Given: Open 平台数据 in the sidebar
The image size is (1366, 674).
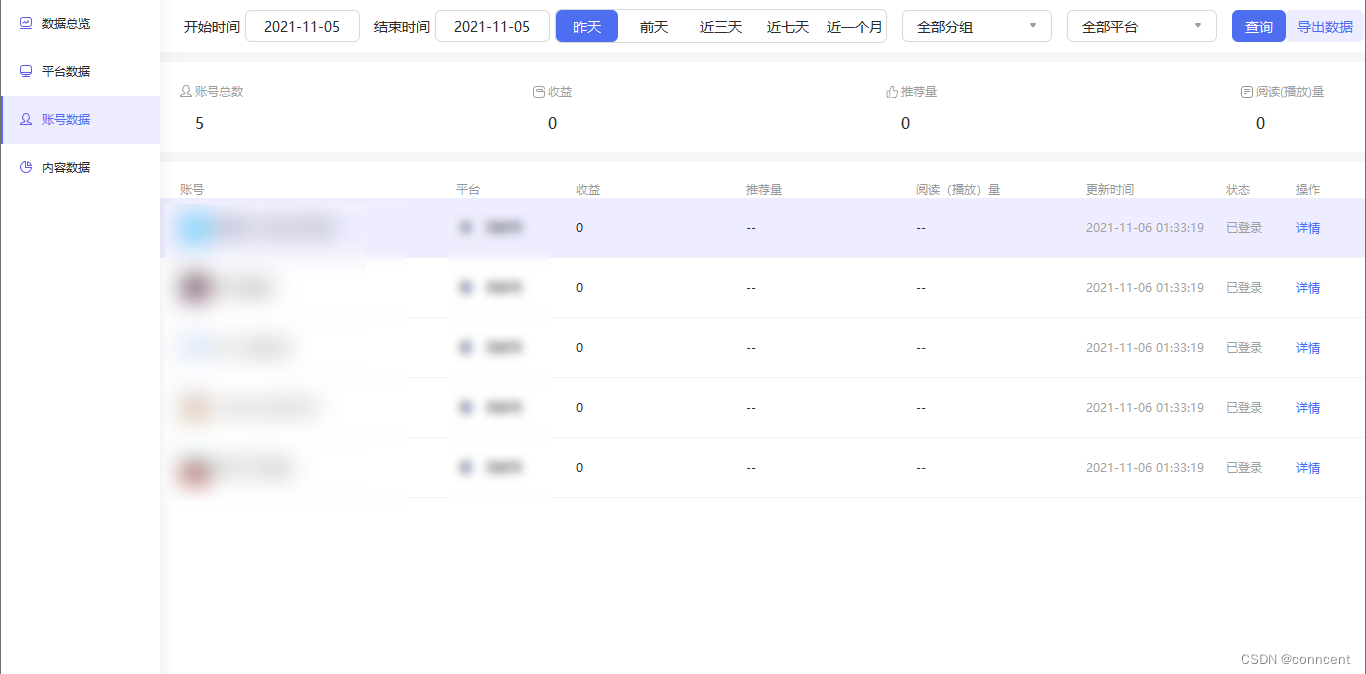Looking at the screenshot, I should tap(80, 71).
